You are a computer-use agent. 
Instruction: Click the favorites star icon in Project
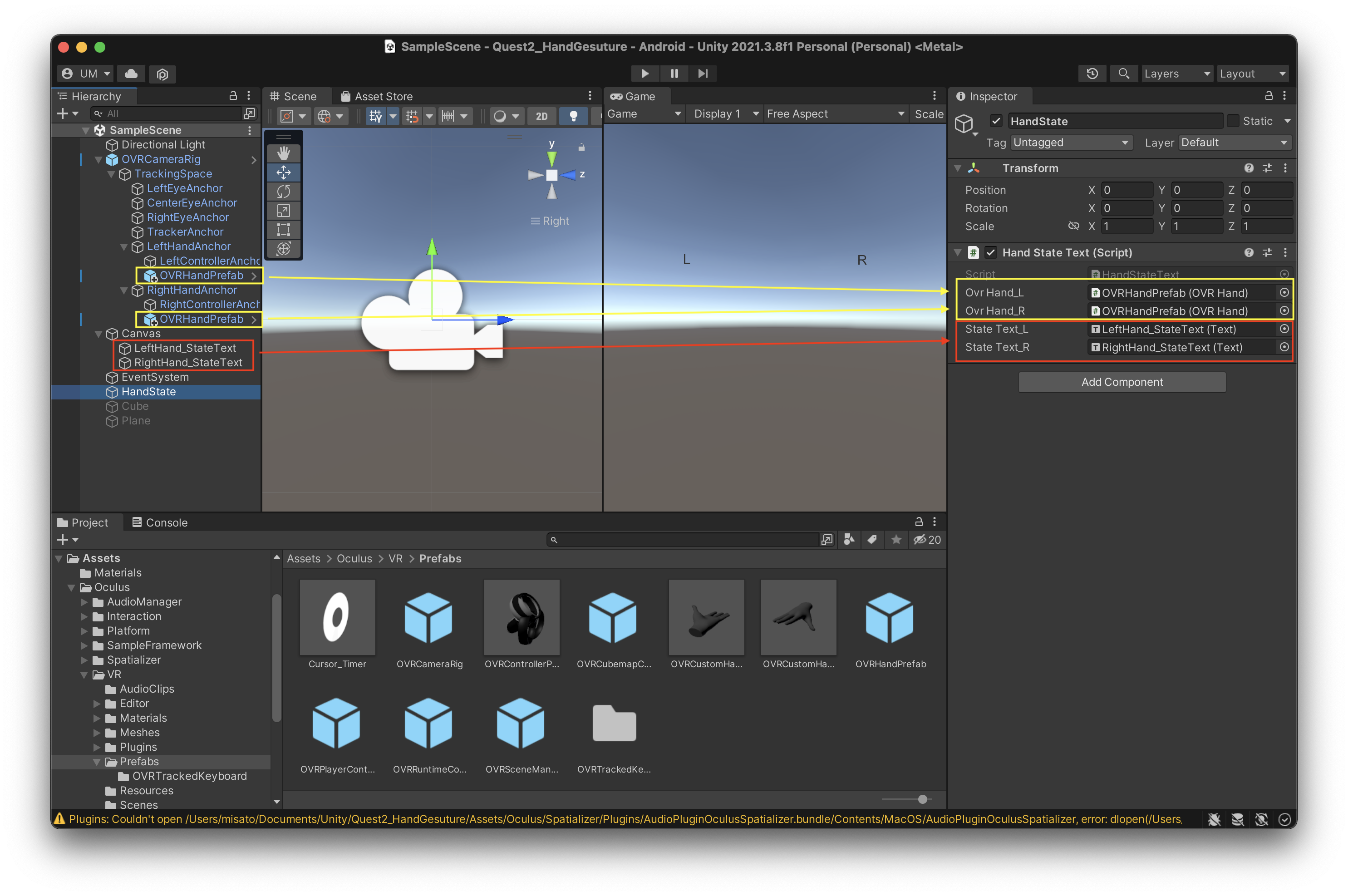click(896, 539)
